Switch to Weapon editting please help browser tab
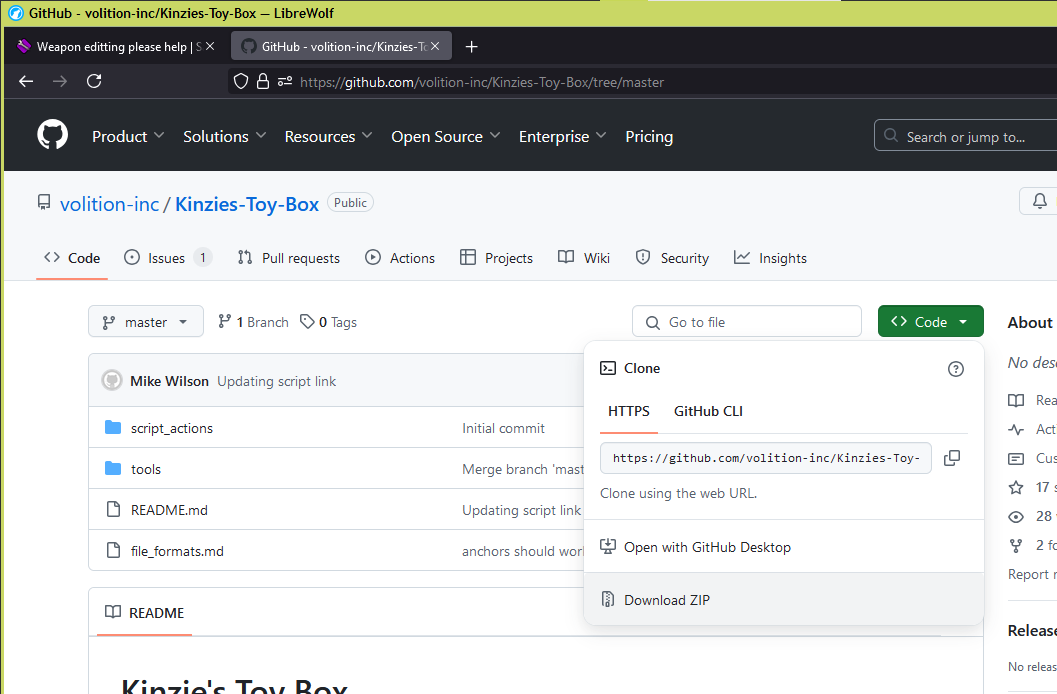1057x694 pixels. (x=115, y=46)
